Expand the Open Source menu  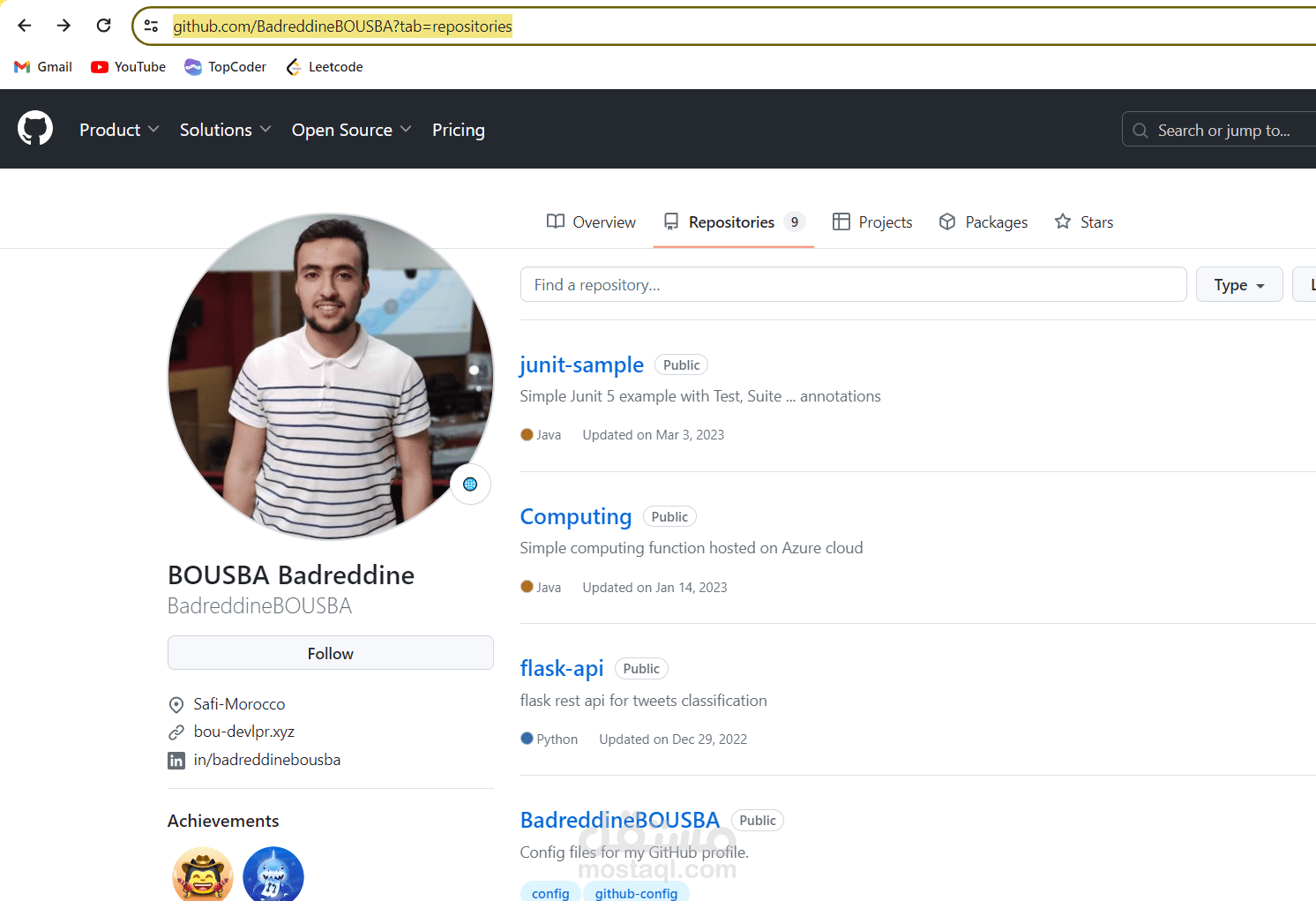(351, 130)
